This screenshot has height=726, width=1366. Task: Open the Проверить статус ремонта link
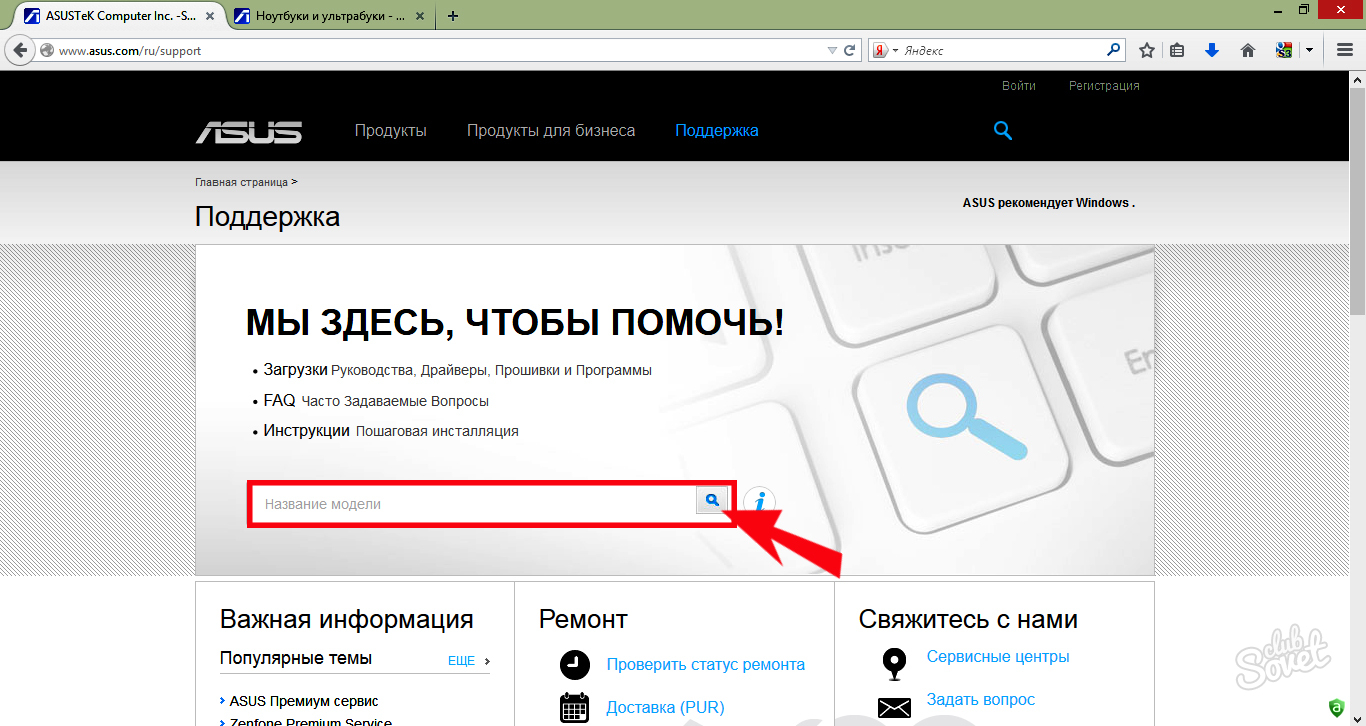click(x=705, y=664)
